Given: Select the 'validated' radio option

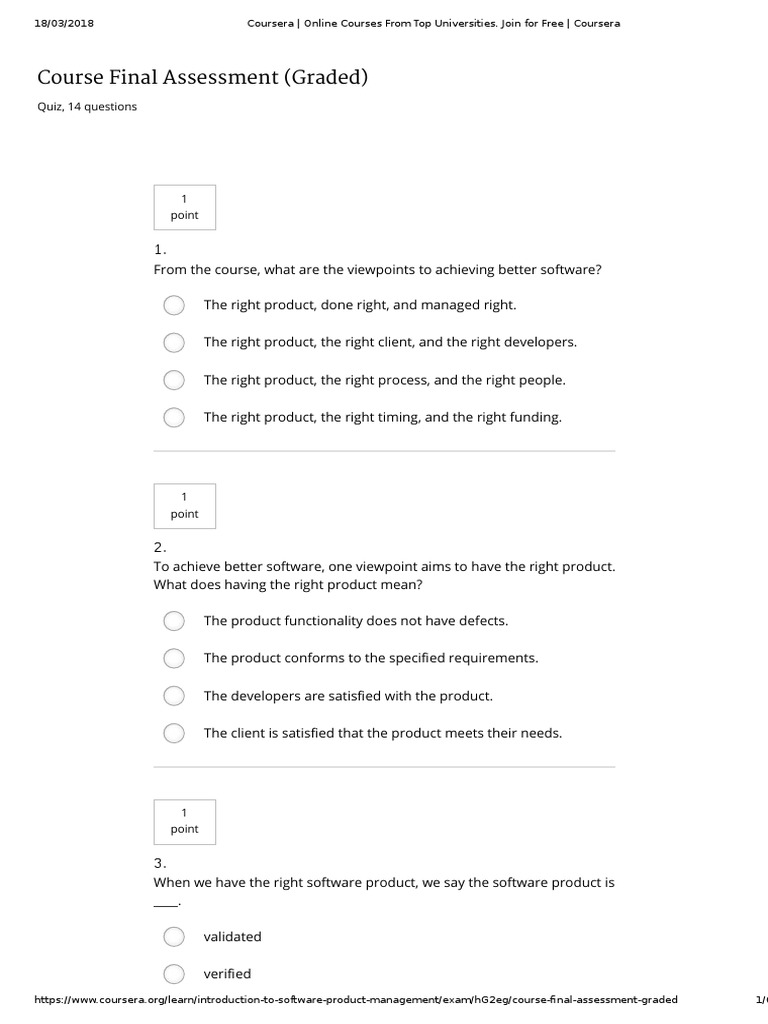Looking at the screenshot, I should (x=174, y=937).
